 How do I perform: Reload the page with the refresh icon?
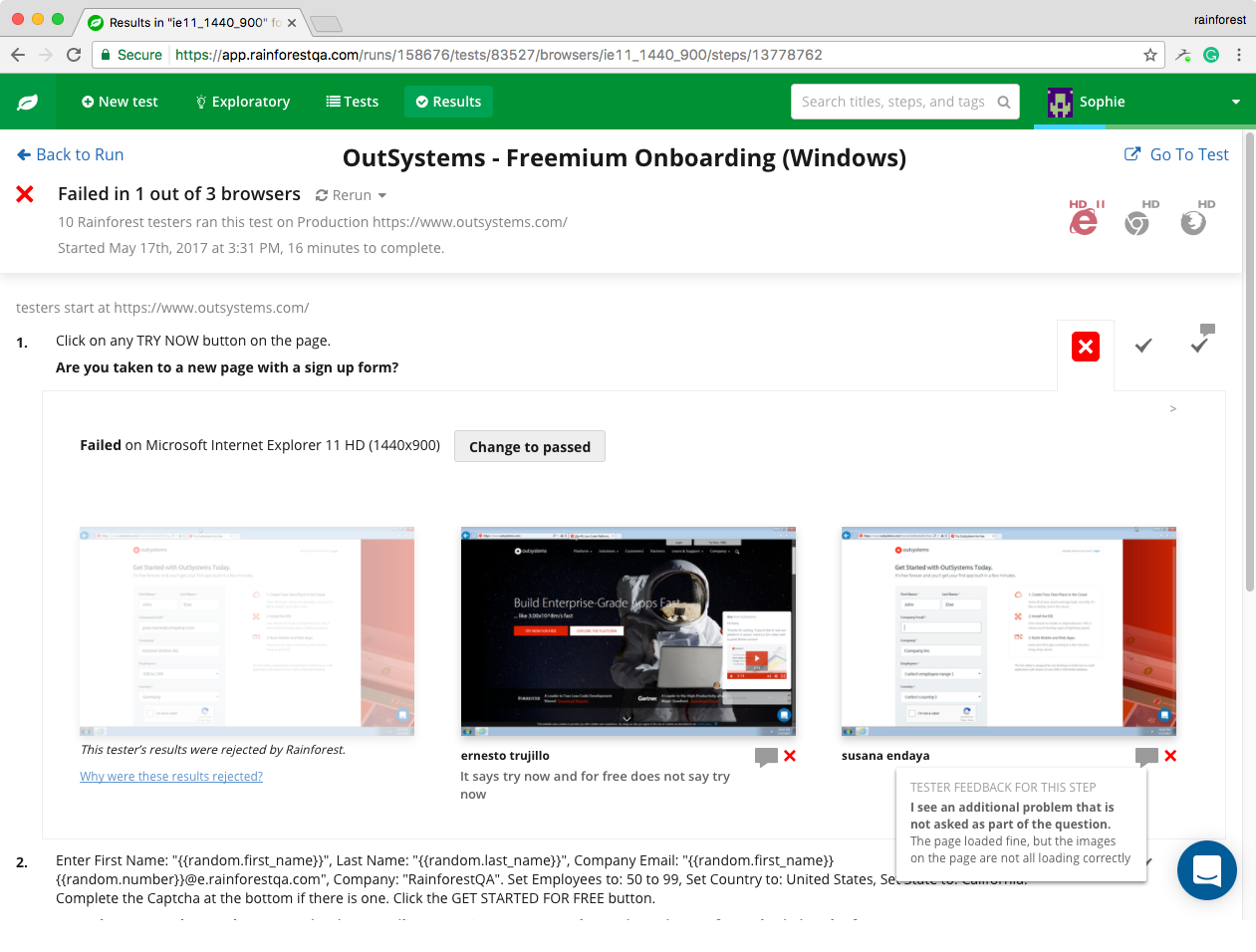(74, 55)
